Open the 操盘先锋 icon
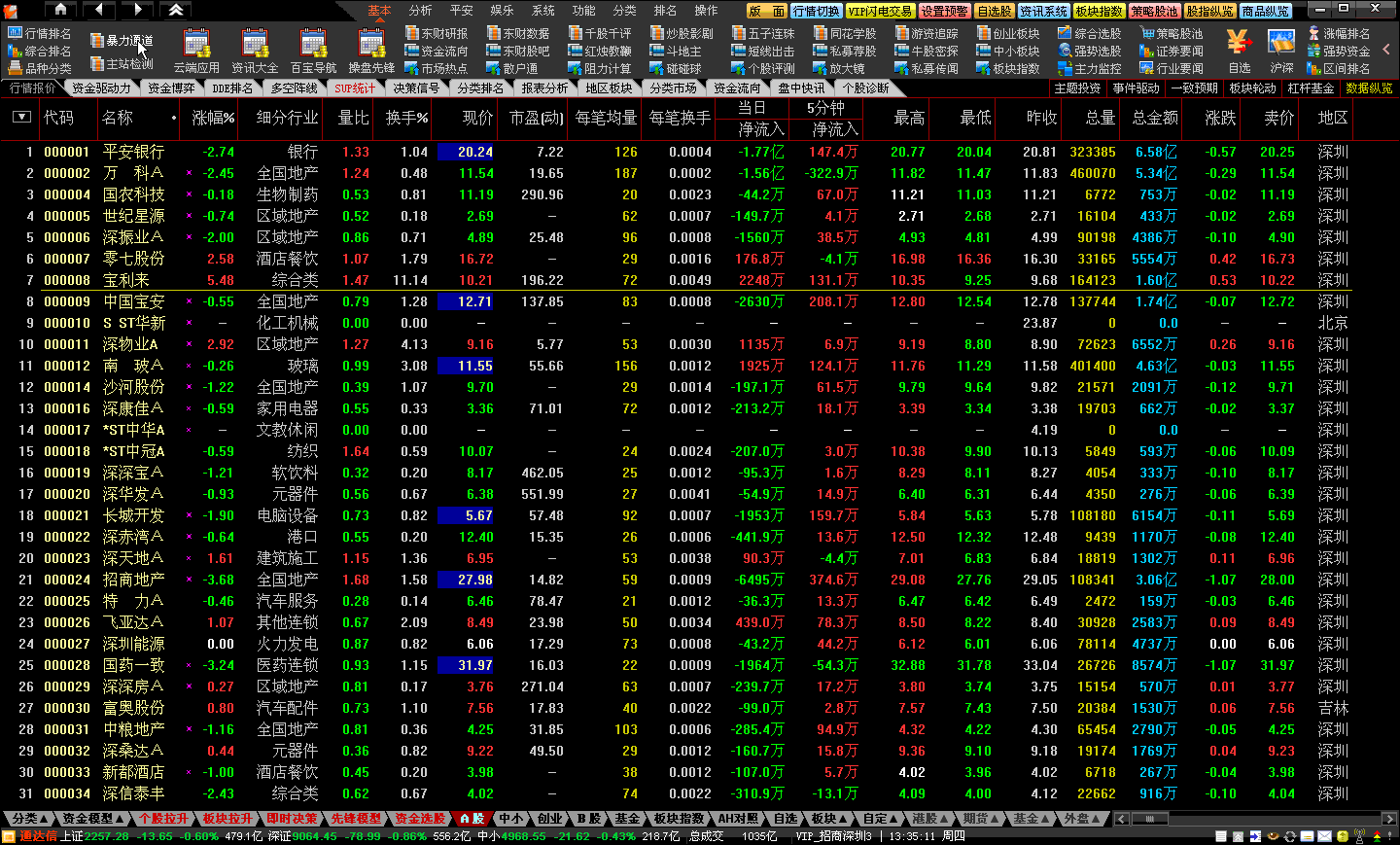Screen dimensions: 1400x845 [371, 52]
